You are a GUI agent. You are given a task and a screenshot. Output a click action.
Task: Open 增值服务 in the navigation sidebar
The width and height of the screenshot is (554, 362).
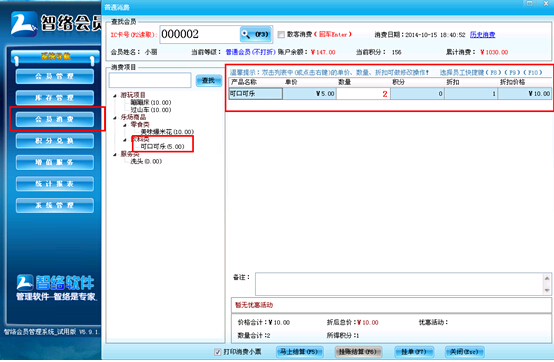[x=55, y=162]
